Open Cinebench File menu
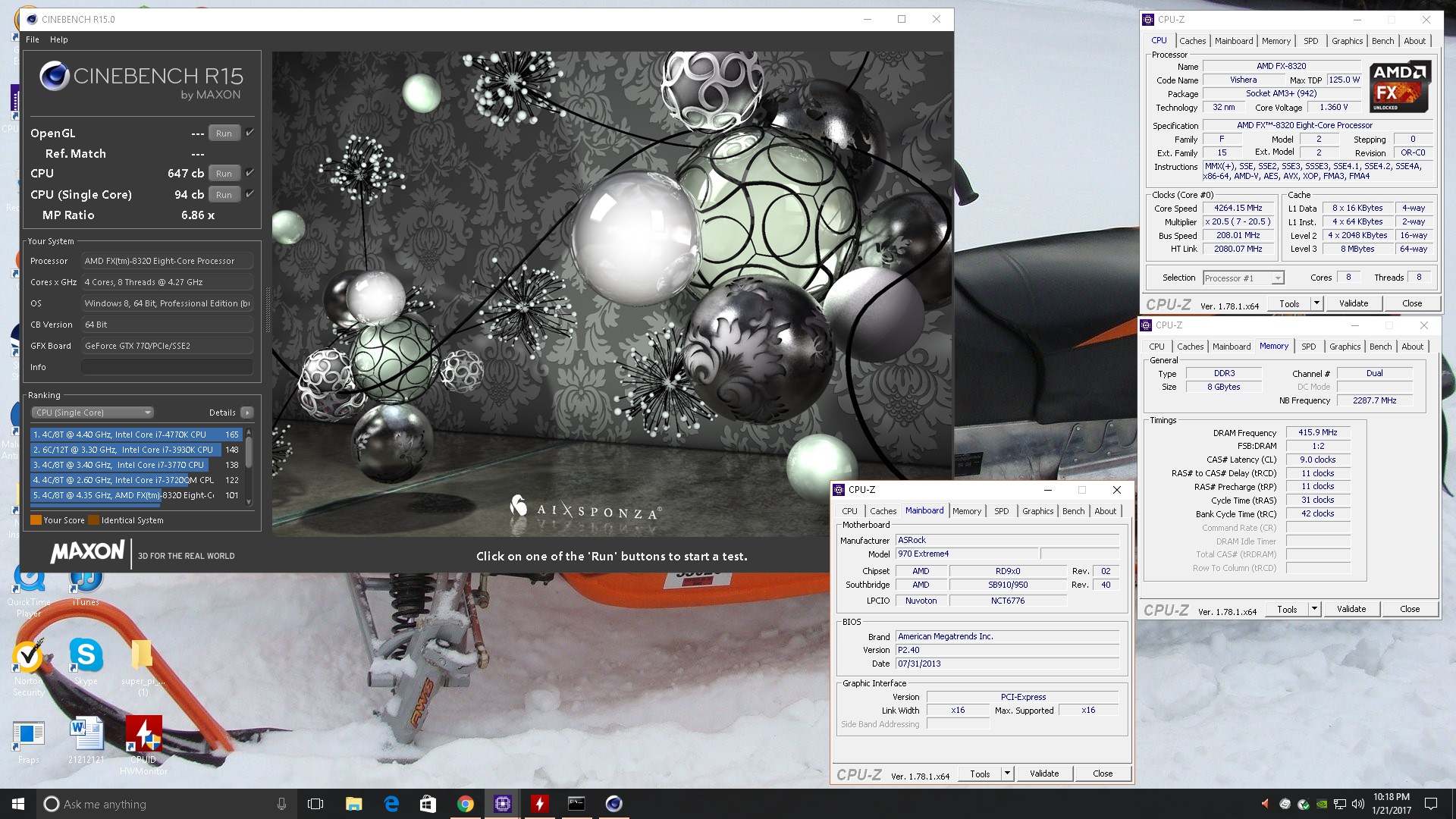Image resolution: width=1456 pixels, height=819 pixels. [x=33, y=39]
